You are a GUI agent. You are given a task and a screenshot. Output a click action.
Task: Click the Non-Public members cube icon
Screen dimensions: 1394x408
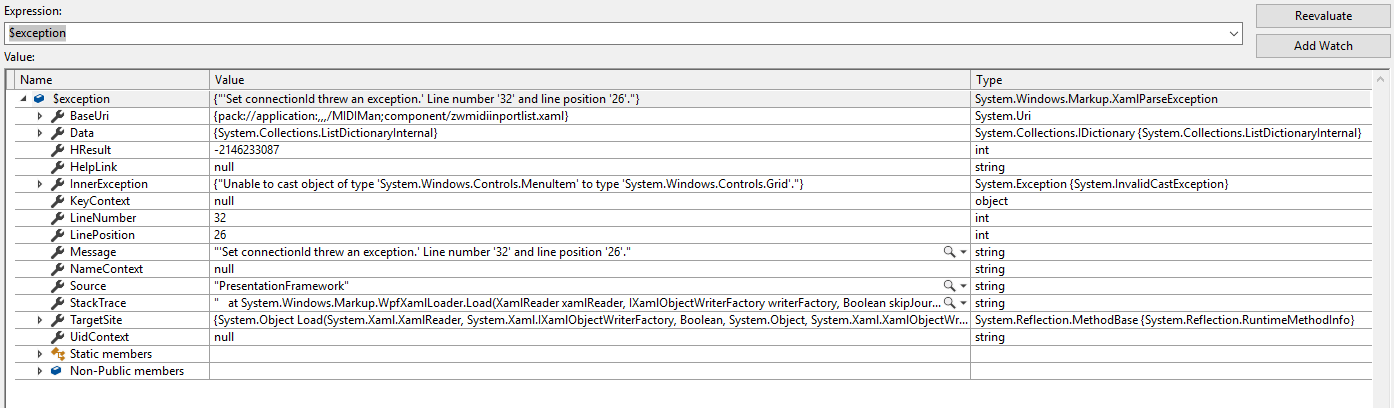point(58,371)
